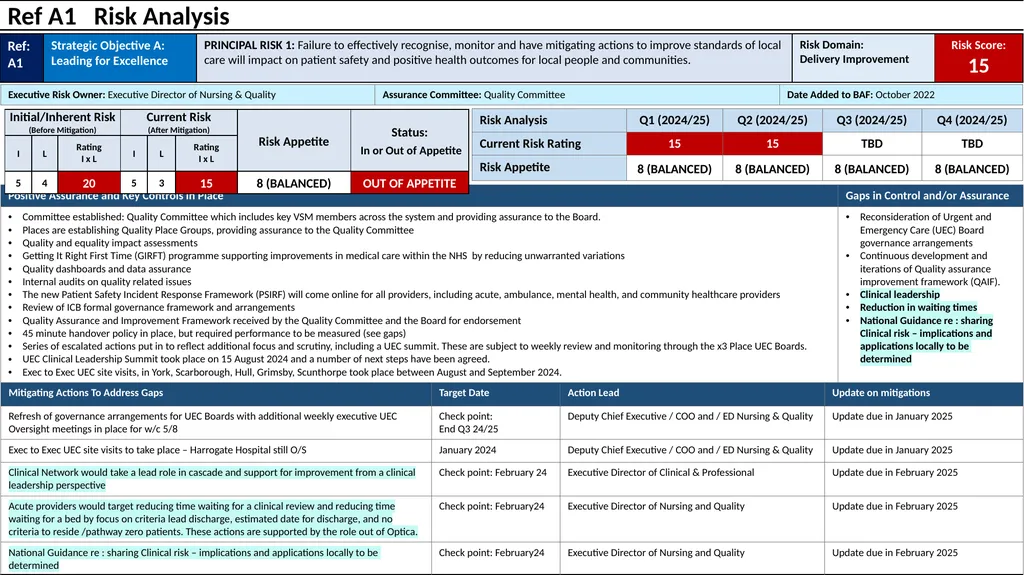Click the highlighted 'Clinical Network would take a lead role' action
This screenshot has height=575, width=1024.
click(x=212, y=479)
